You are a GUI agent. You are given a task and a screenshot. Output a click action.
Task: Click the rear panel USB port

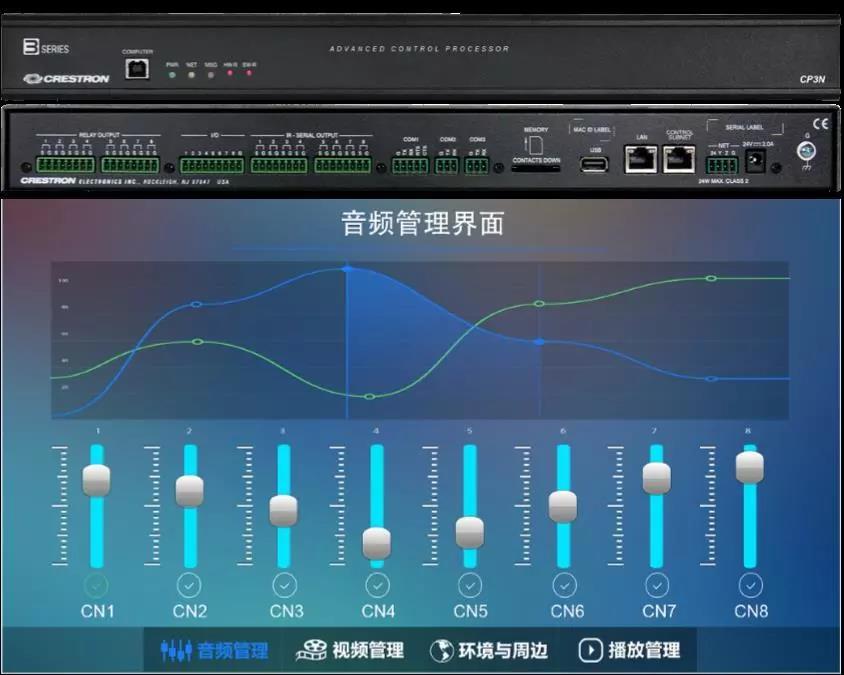click(595, 164)
